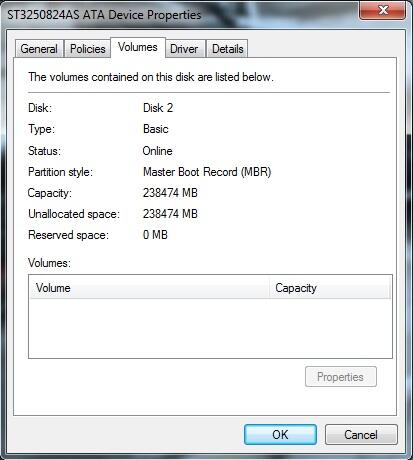Click the Capacity column header
413x460 pixels.
[329, 288]
